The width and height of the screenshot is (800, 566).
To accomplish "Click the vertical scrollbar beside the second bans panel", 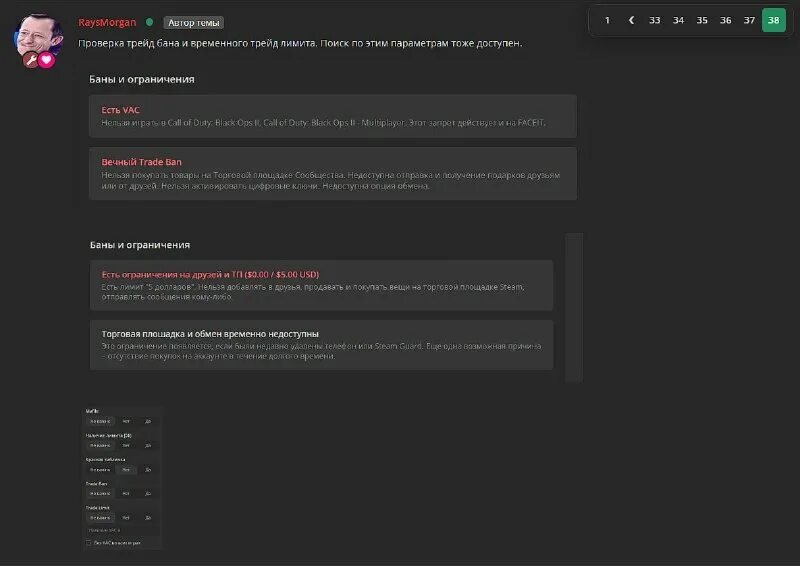I will click(x=574, y=307).
